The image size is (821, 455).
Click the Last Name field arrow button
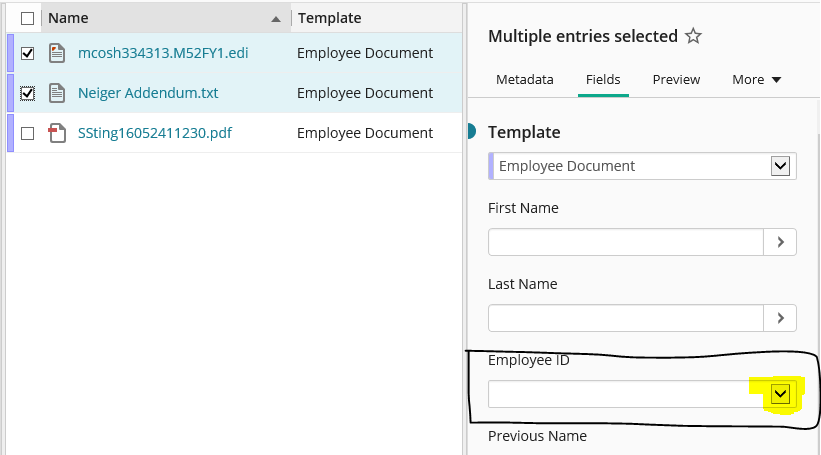pos(780,318)
